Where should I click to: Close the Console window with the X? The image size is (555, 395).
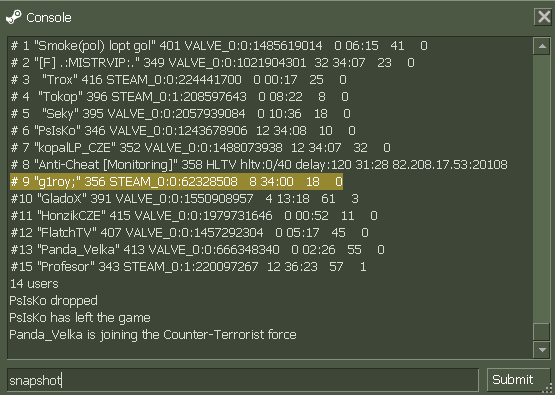543,17
